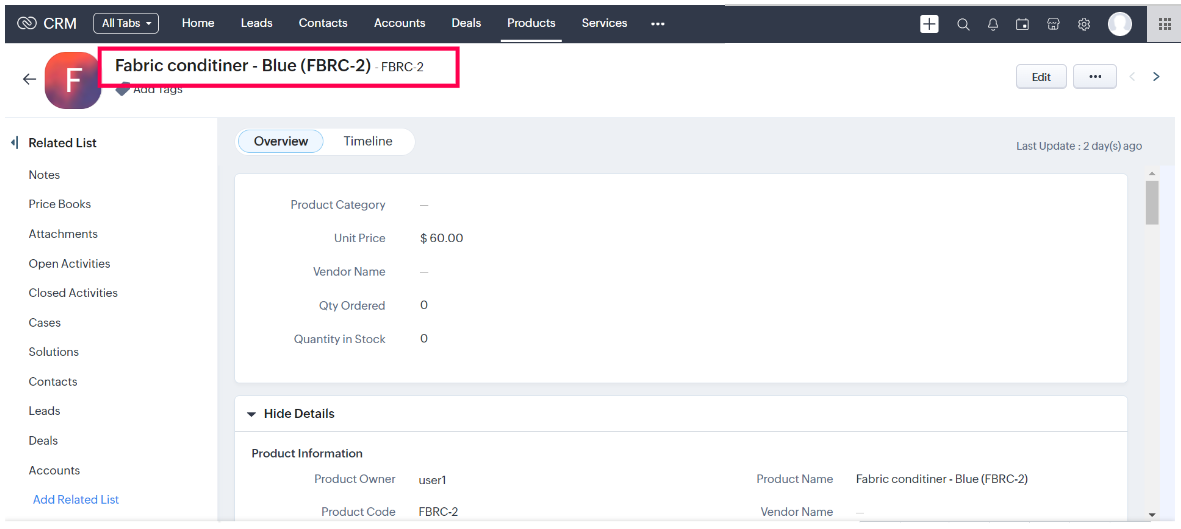This screenshot has width=1181, height=529.
Task: Open the Accounts tab in navigation bar
Action: click(x=399, y=23)
